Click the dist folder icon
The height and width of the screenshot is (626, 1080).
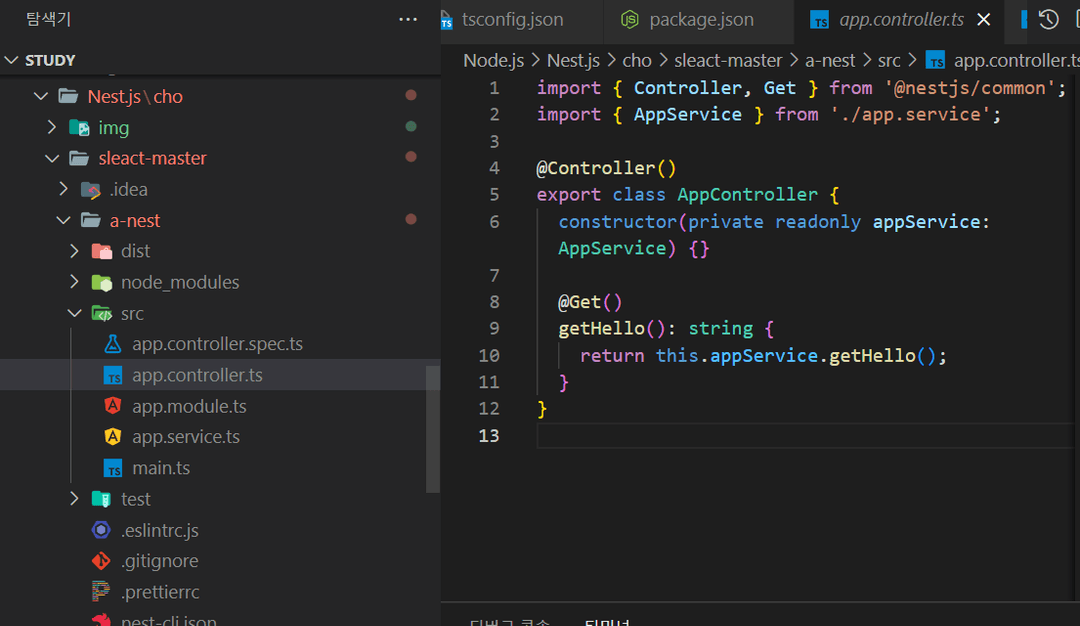pyautogui.click(x=102, y=251)
